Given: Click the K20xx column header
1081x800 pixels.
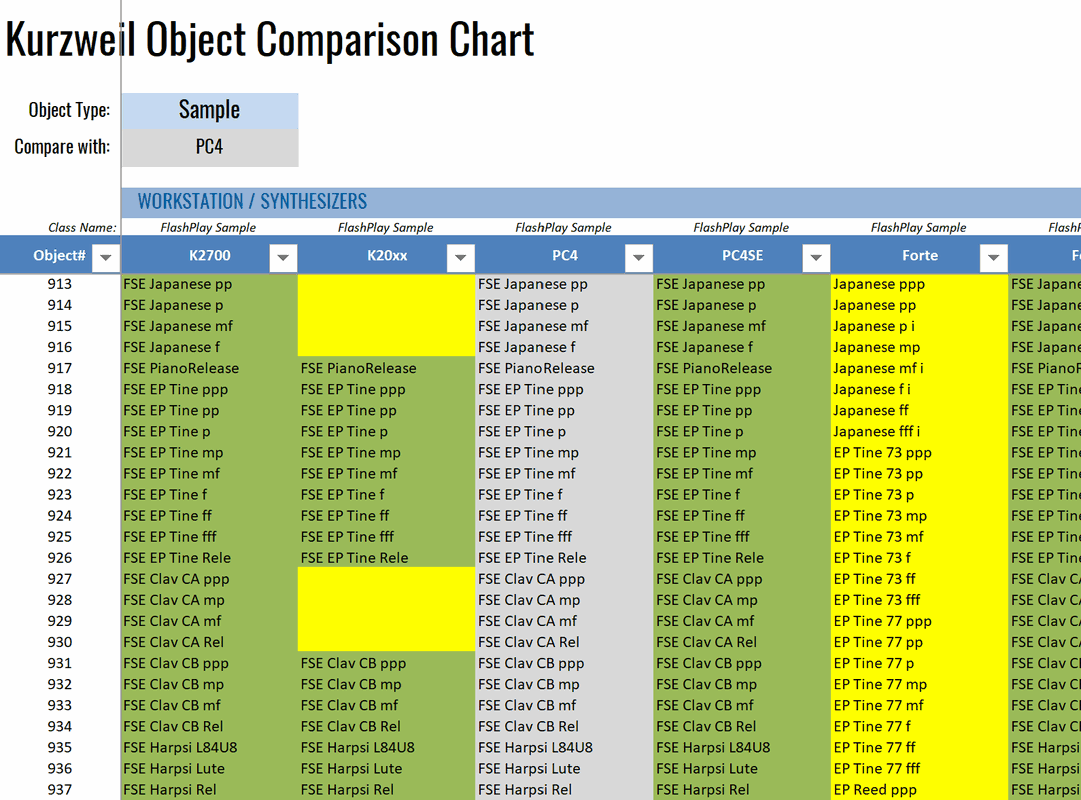Looking at the screenshot, I should (x=387, y=255).
